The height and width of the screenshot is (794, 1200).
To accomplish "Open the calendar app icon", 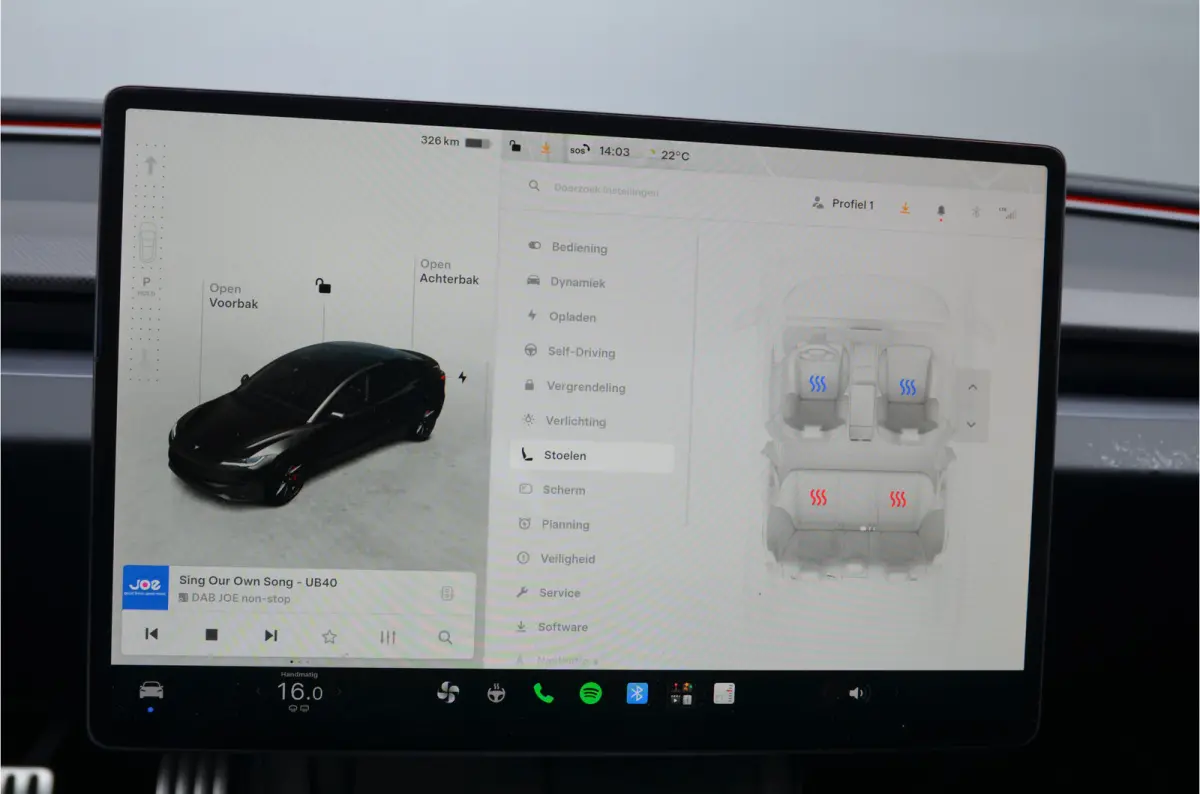I will click(724, 693).
